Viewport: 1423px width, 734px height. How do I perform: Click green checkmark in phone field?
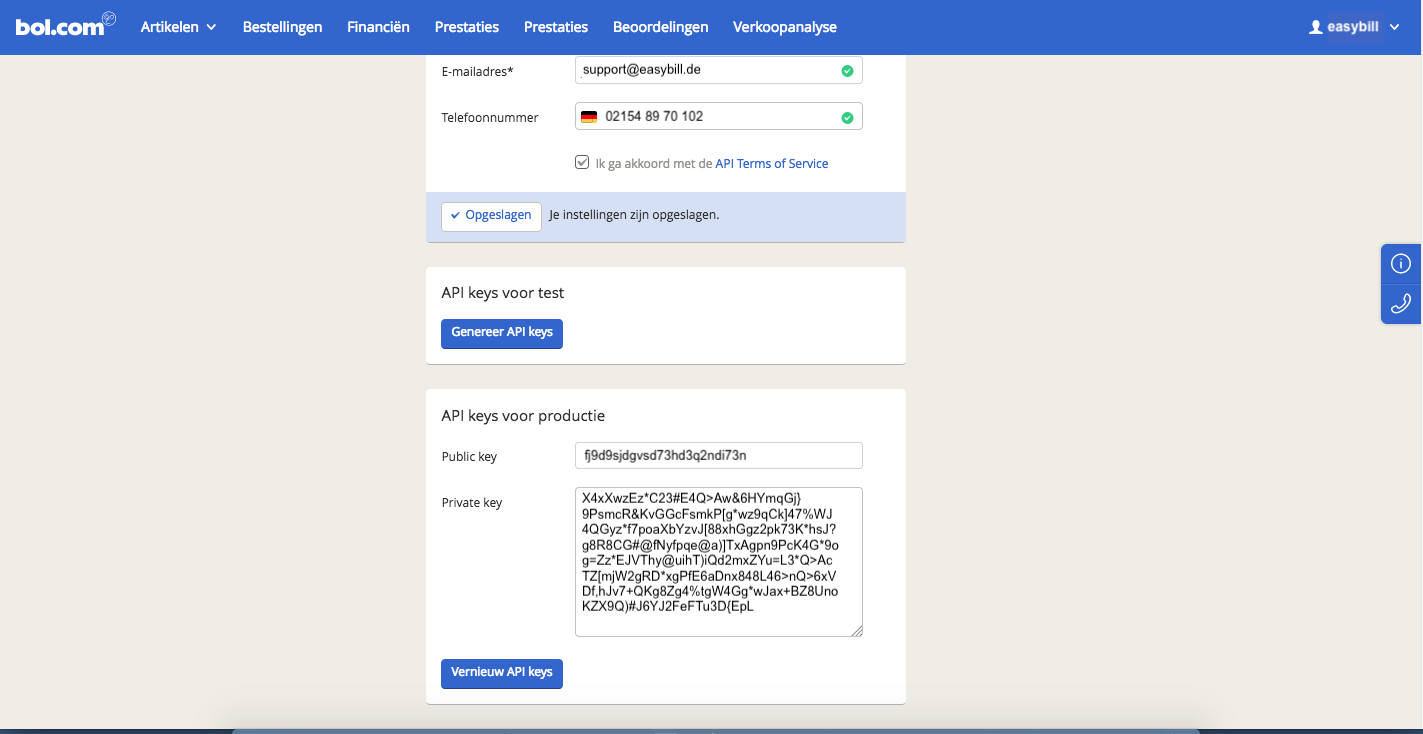pos(847,118)
